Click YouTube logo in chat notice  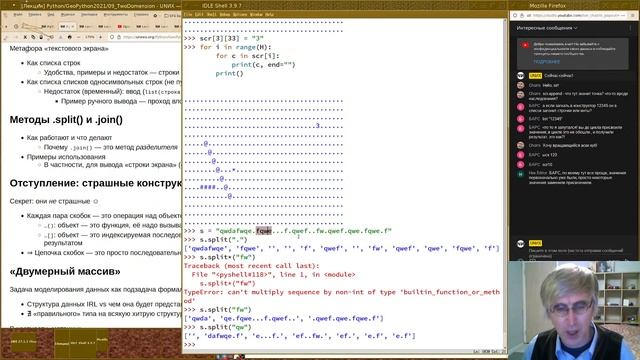tap(525, 45)
